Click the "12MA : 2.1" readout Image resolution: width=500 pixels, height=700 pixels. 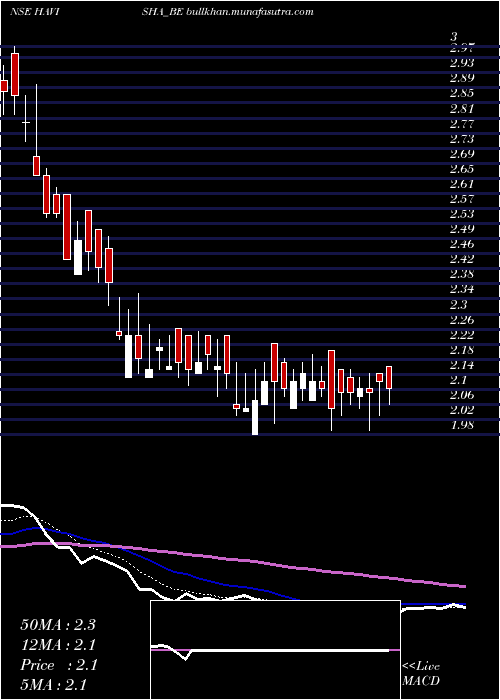tap(58, 645)
